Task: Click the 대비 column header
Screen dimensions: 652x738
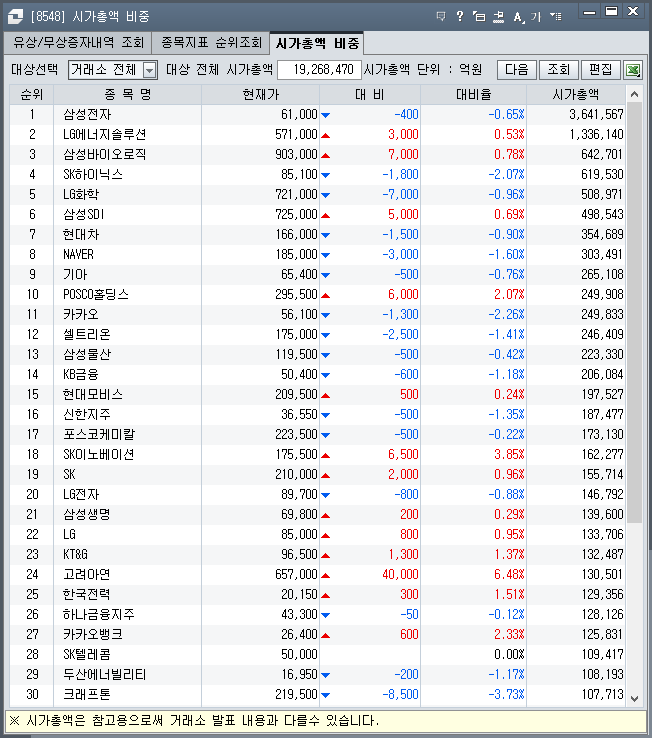Action: 370,95
